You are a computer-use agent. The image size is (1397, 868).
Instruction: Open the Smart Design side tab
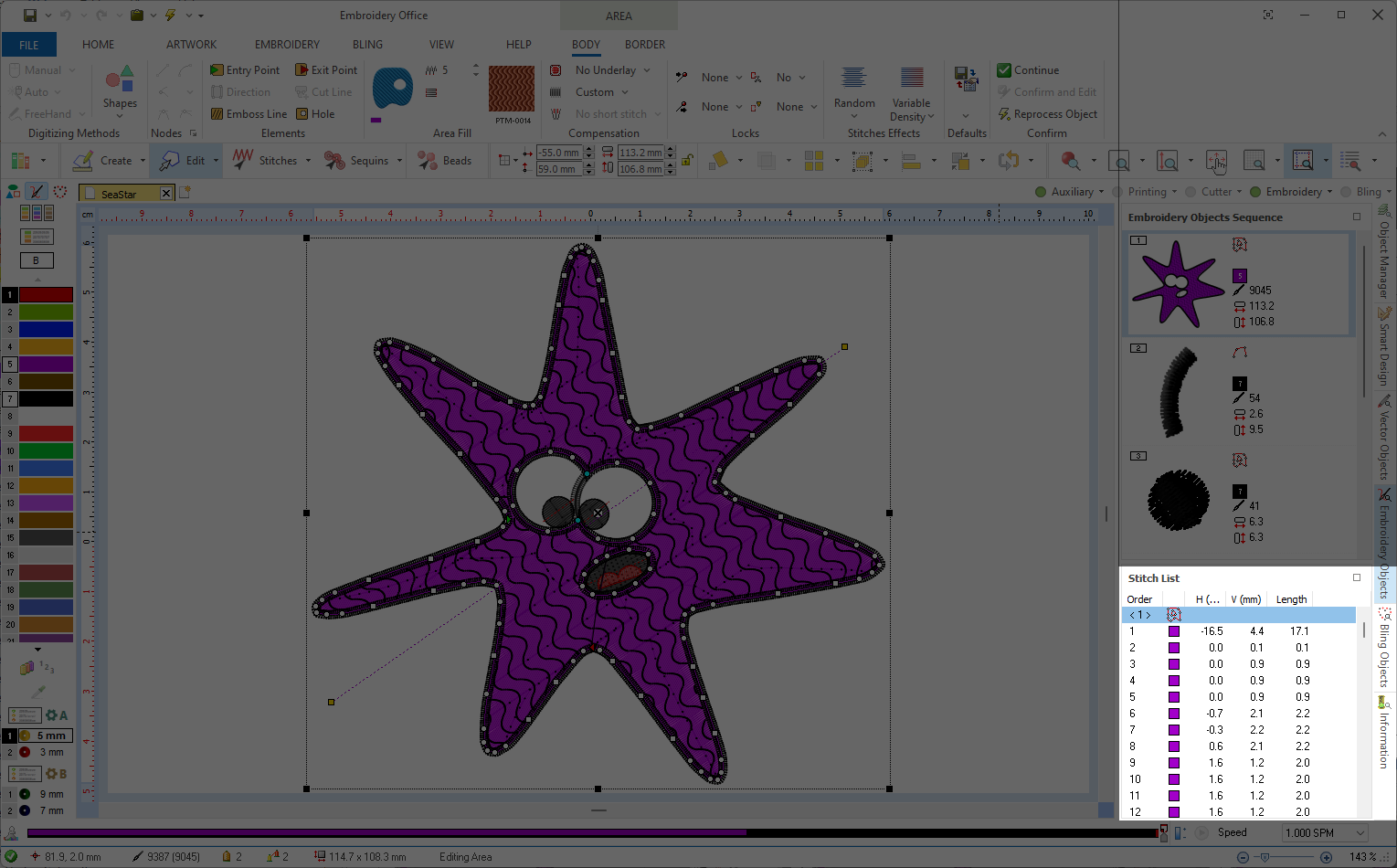click(1384, 347)
